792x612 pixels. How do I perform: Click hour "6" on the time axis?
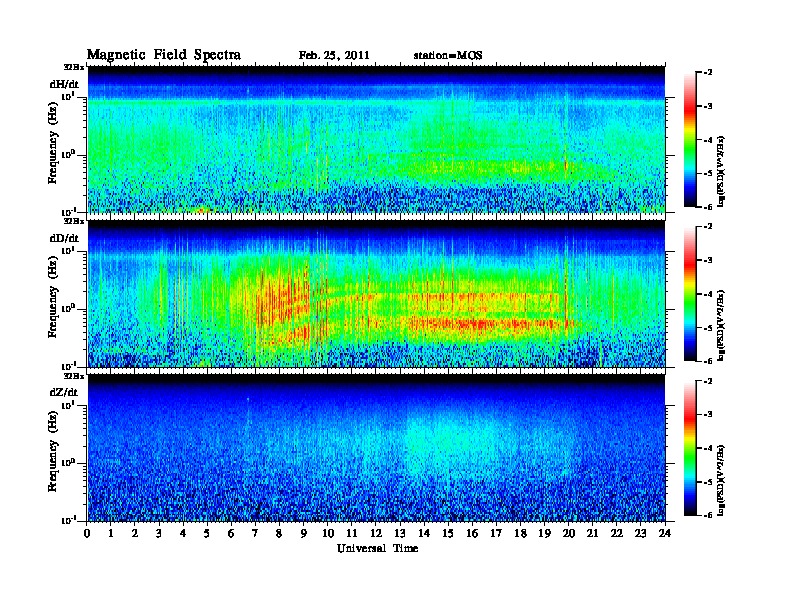pyautogui.click(x=231, y=533)
